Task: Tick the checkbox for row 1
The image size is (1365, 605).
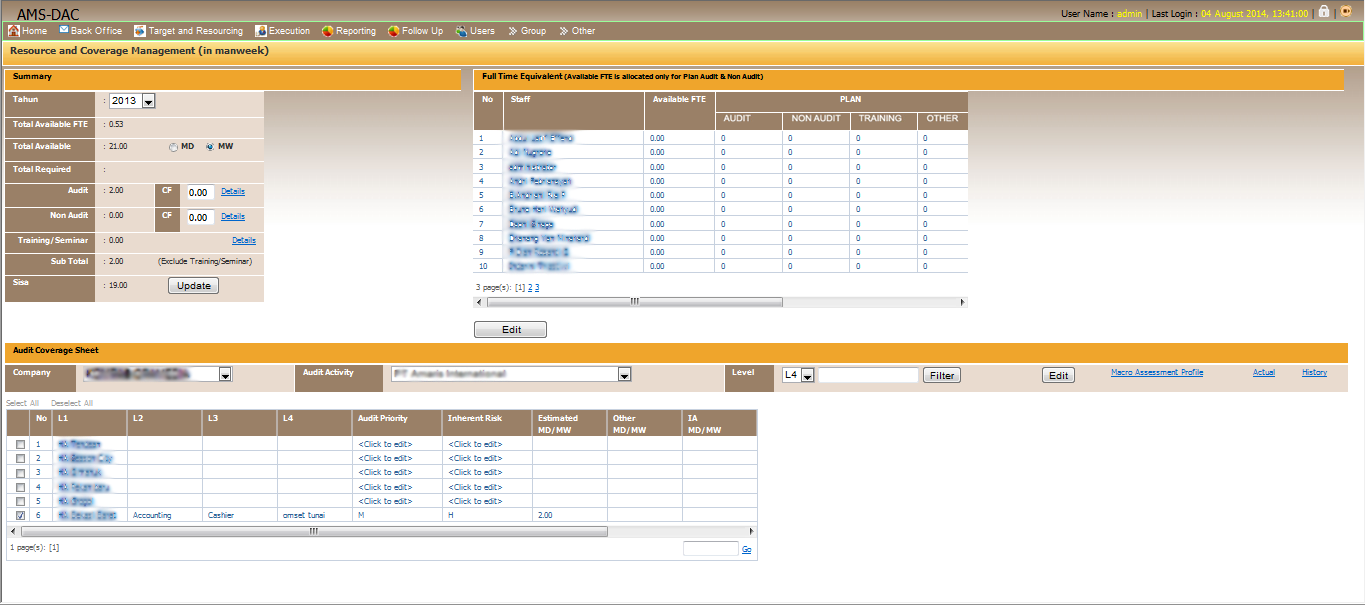Action: [x=21, y=444]
